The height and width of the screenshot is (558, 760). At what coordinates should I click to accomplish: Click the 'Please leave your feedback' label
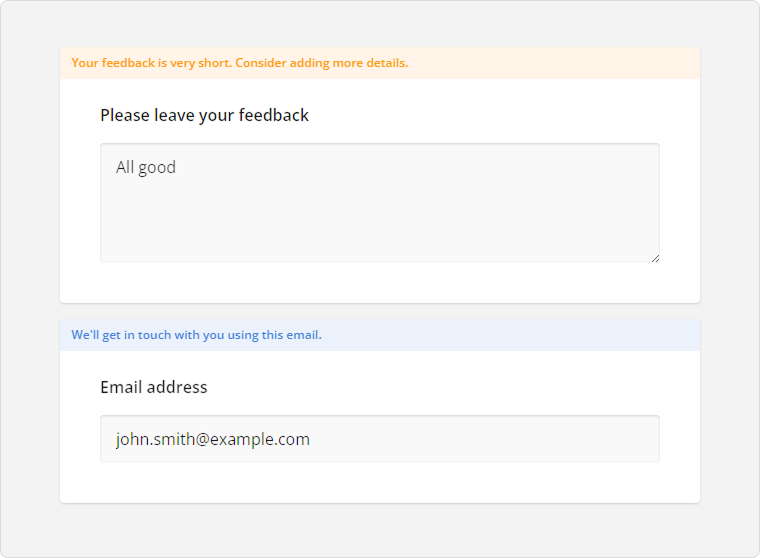click(204, 115)
